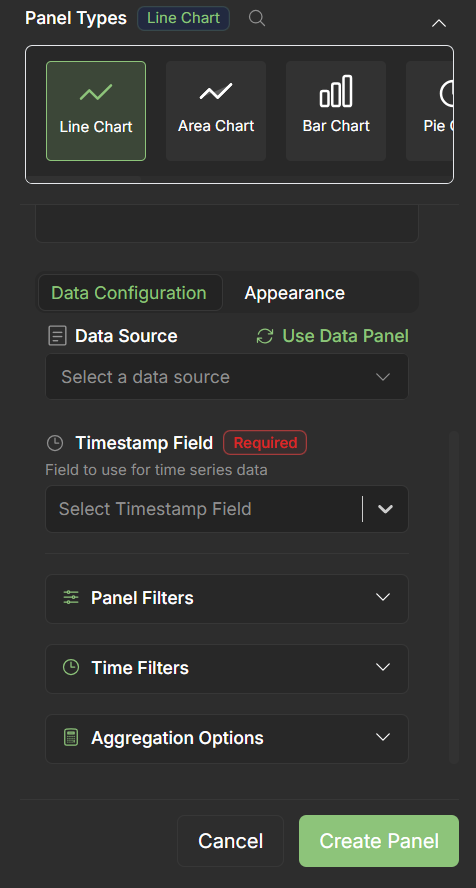Select the Area Chart panel type card
Viewport: 476px width, 888px height.
(216, 111)
